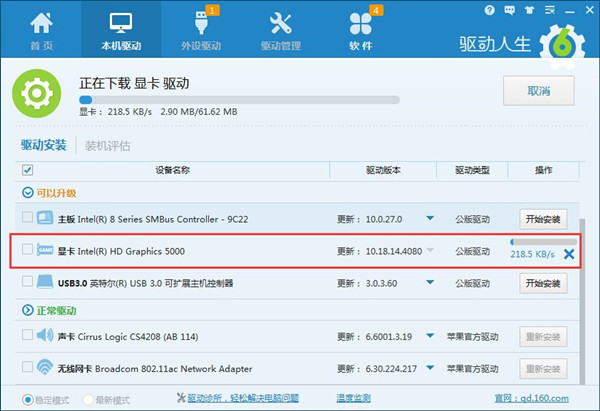Open the 外设驱动 peripheral drivers tab

point(201,31)
